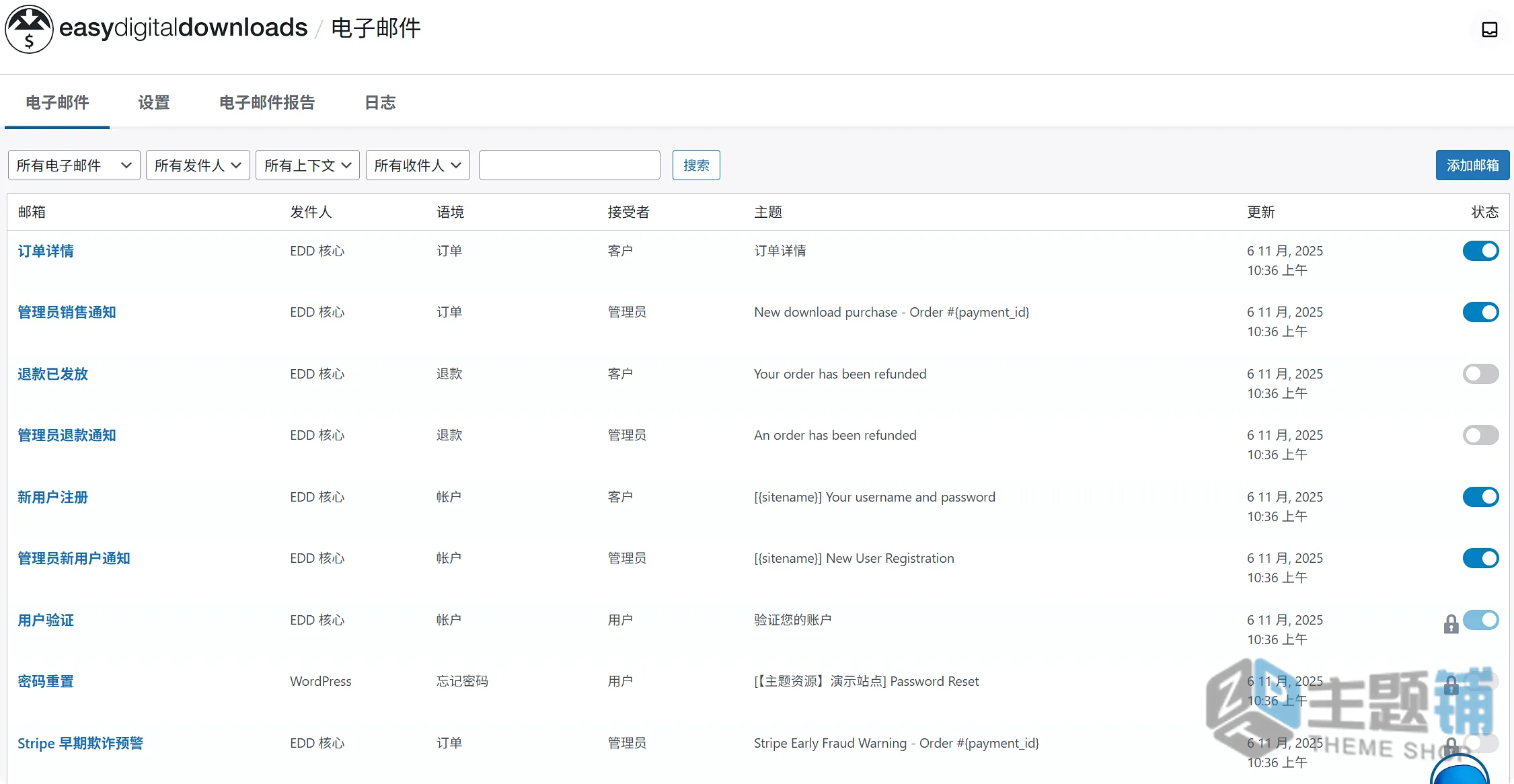Click the 主题 column header

pyautogui.click(x=768, y=212)
